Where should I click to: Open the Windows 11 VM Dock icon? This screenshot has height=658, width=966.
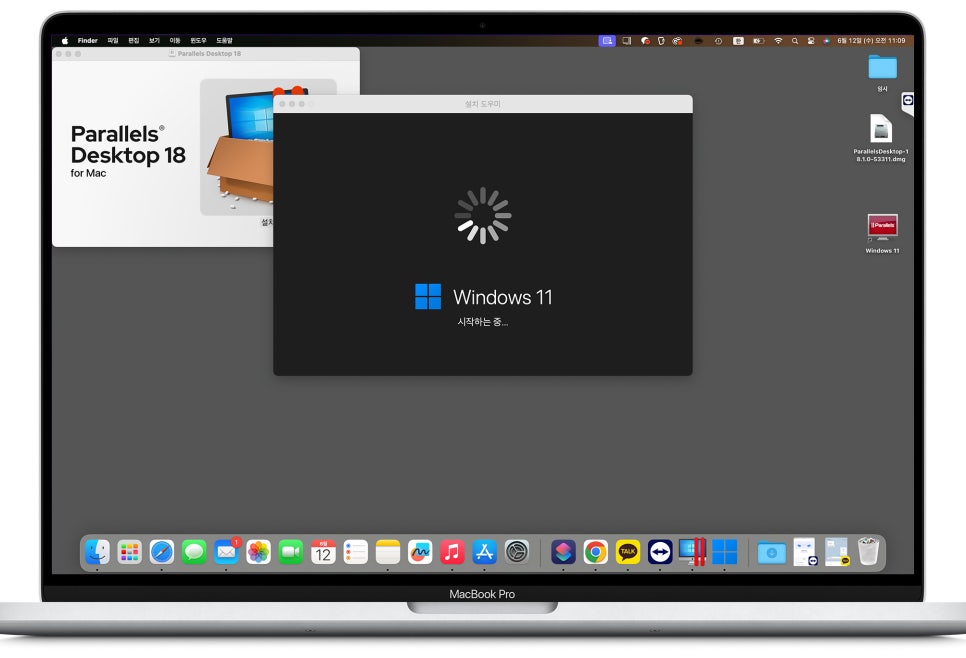(x=724, y=552)
